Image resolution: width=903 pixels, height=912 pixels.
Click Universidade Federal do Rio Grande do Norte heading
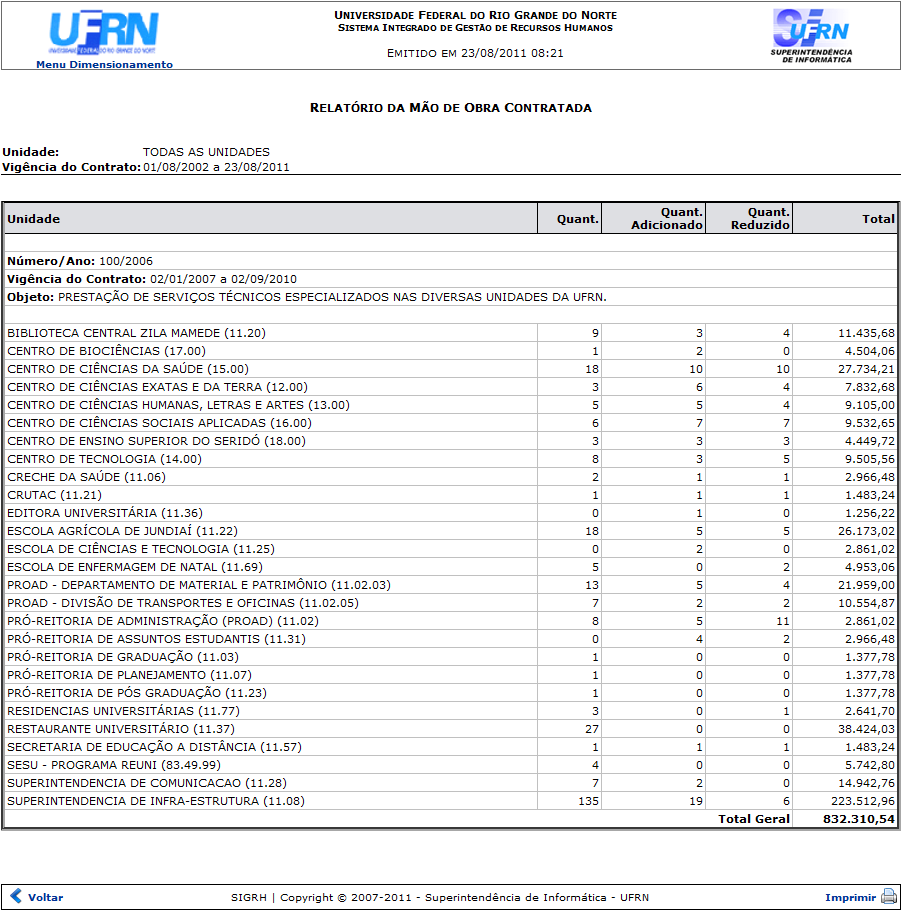(x=475, y=15)
